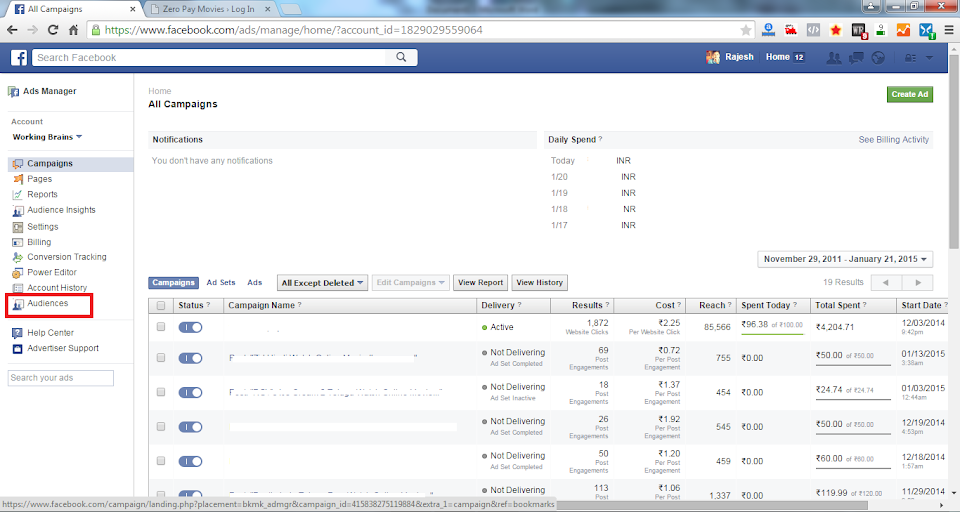The width and height of the screenshot is (960, 512).
Task: Switch to Zero Pay Movies browser tab
Action: tap(210, 9)
